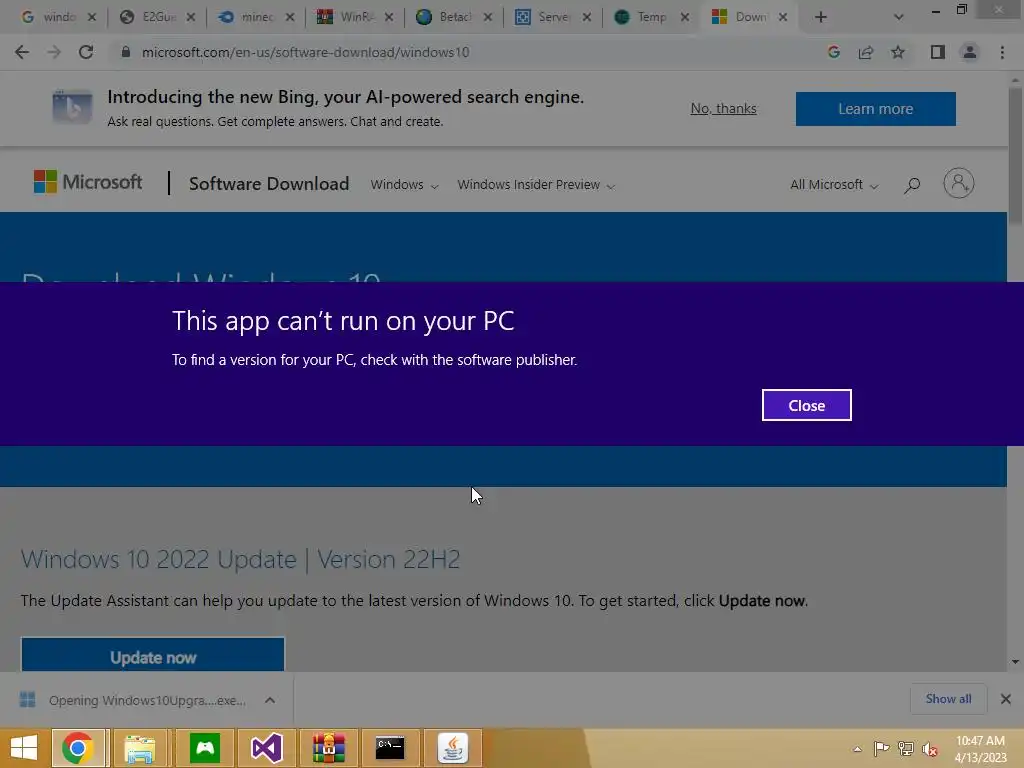Viewport: 1024px width, 768px height.
Task: Go forward in browser history
Action: click(54, 52)
